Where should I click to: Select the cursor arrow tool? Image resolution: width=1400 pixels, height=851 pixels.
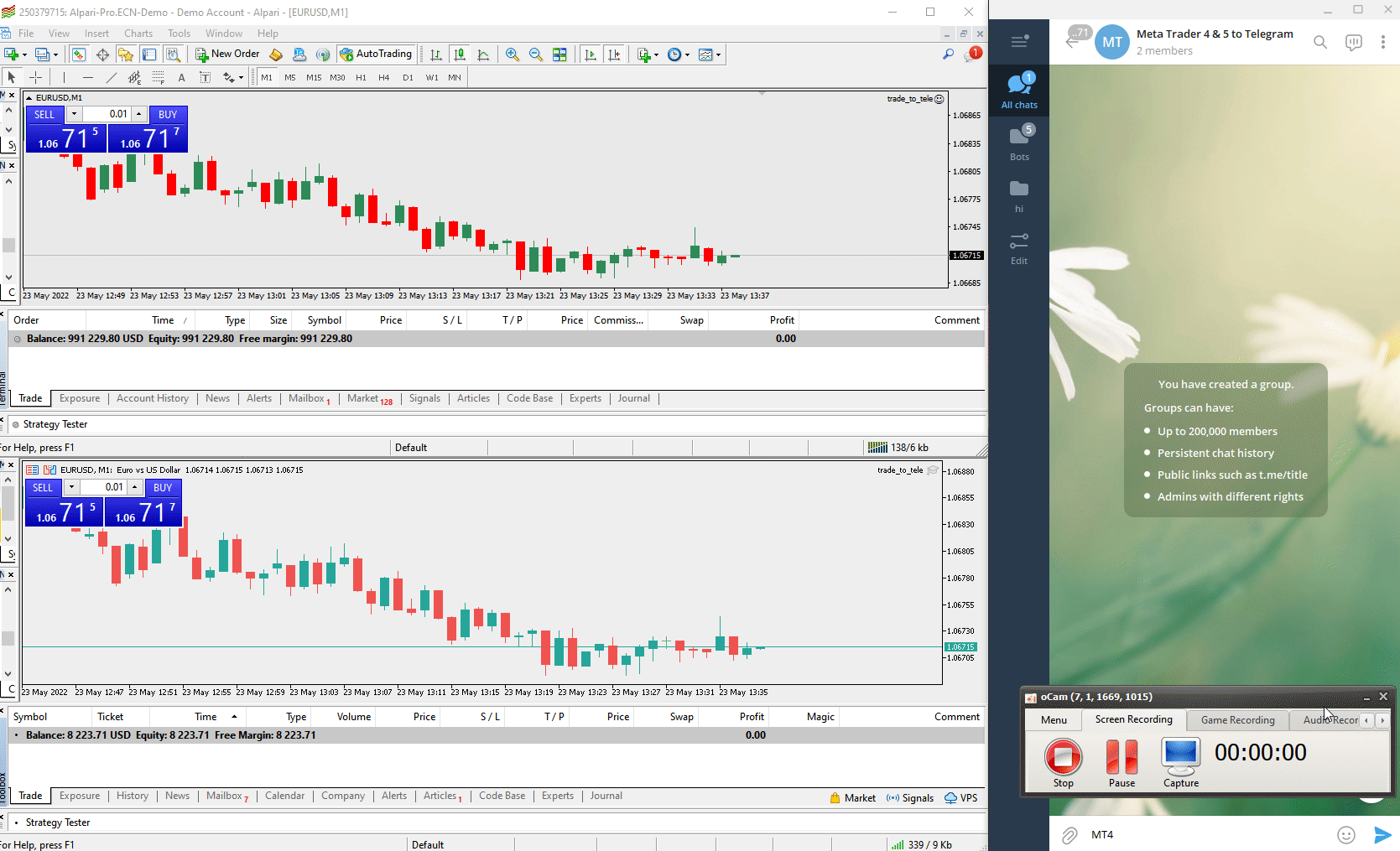pos(12,77)
